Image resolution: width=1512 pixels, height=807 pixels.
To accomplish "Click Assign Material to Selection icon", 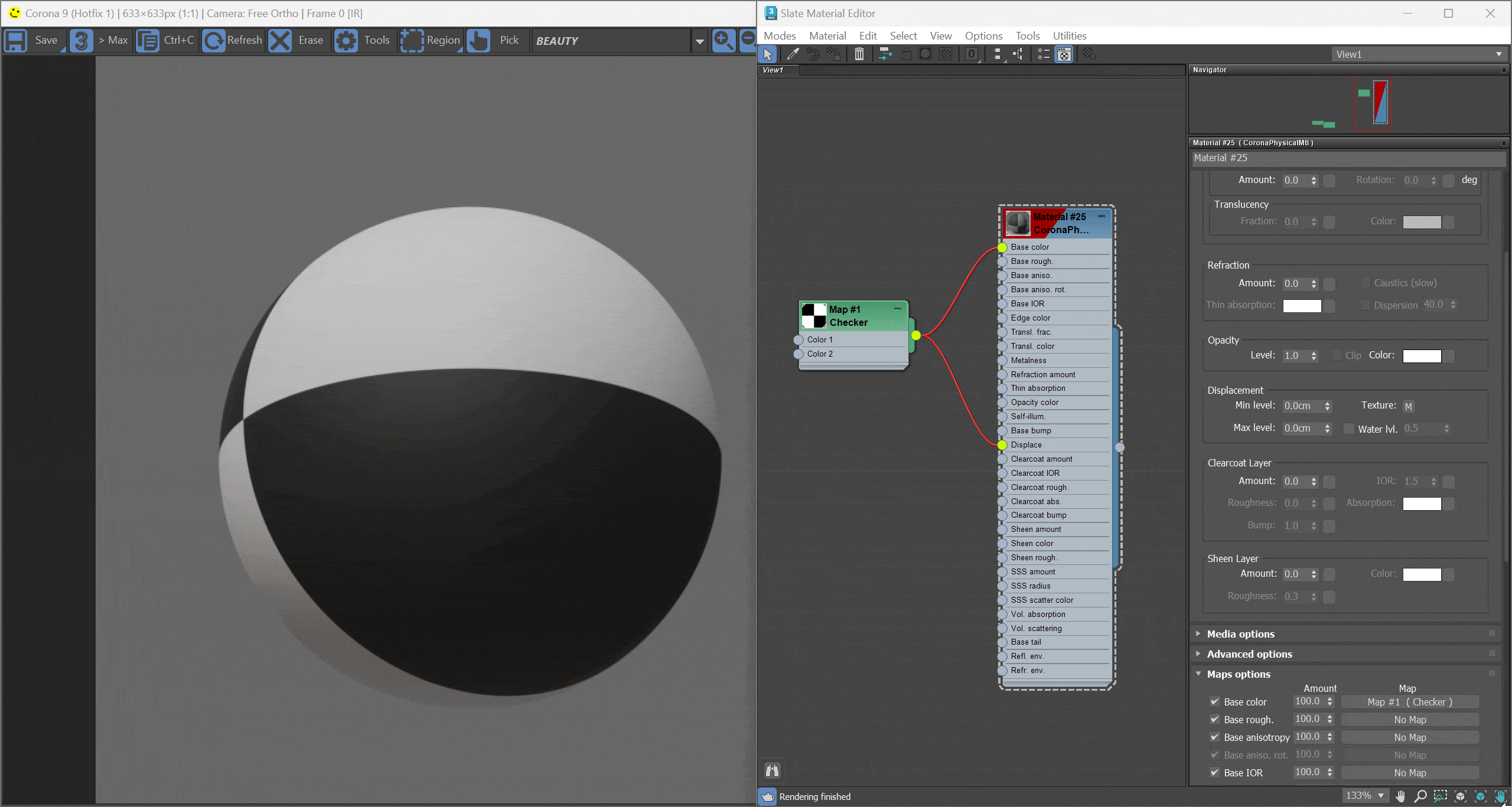I will [833, 54].
